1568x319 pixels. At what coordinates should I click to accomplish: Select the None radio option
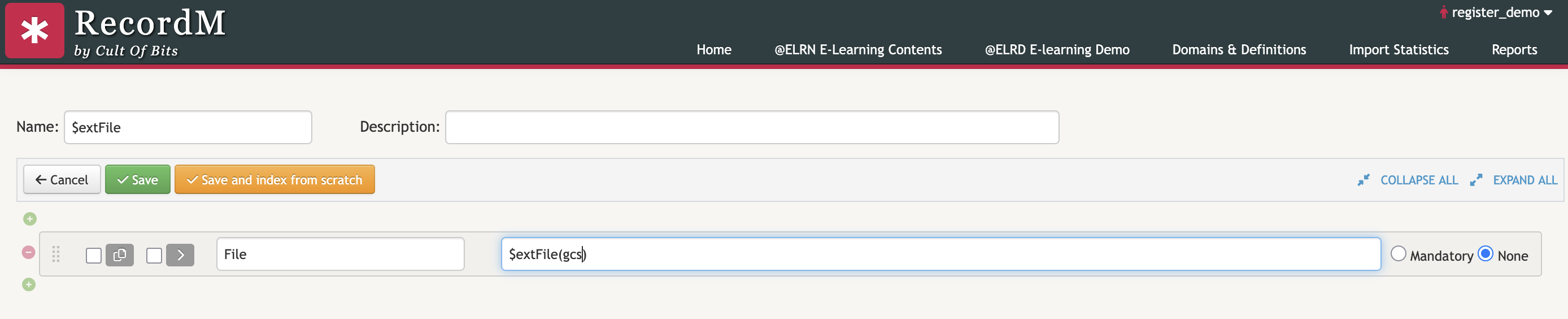[1485, 254]
